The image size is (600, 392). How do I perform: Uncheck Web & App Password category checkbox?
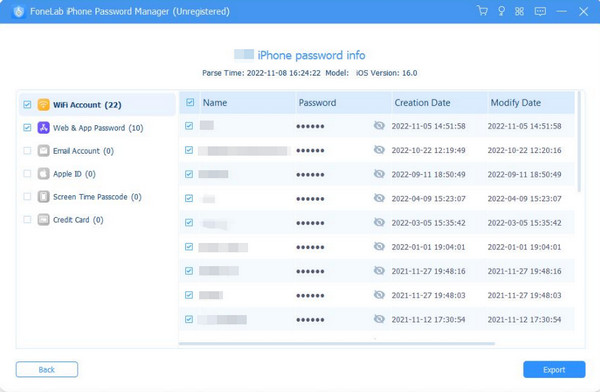(x=27, y=127)
